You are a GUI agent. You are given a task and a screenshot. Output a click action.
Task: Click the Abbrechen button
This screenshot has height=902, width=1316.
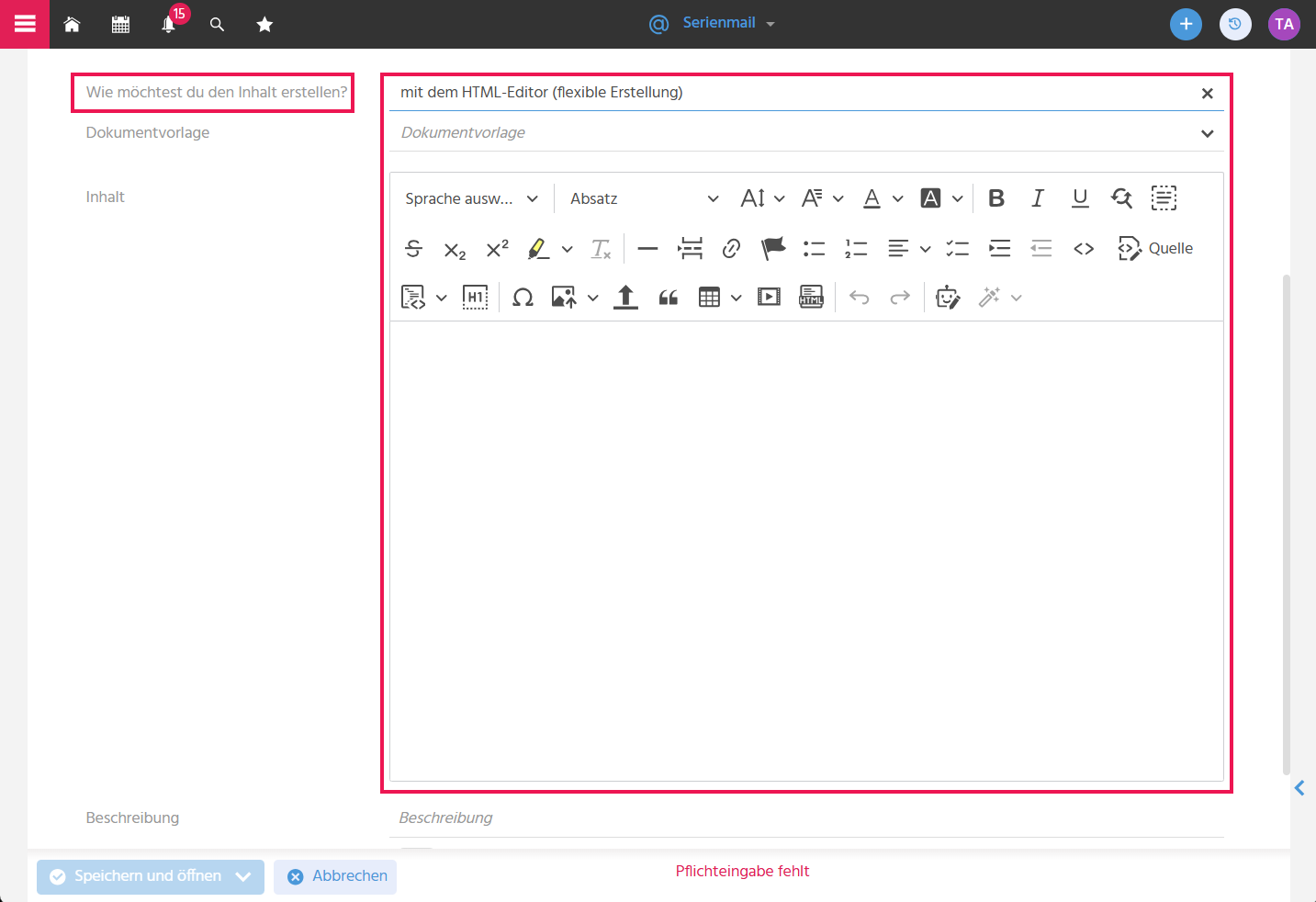click(335, 876)
